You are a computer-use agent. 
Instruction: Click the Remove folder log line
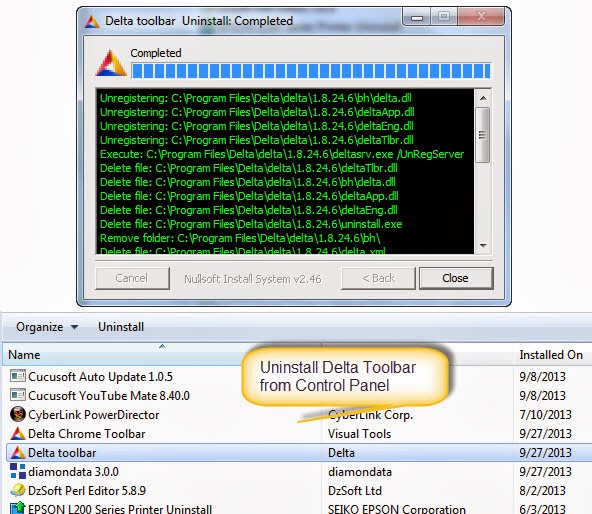point(240,238)
